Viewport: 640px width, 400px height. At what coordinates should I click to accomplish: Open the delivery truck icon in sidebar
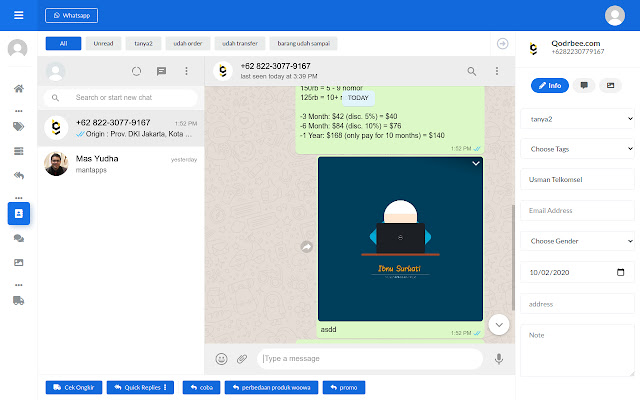[x=18, y=301]
